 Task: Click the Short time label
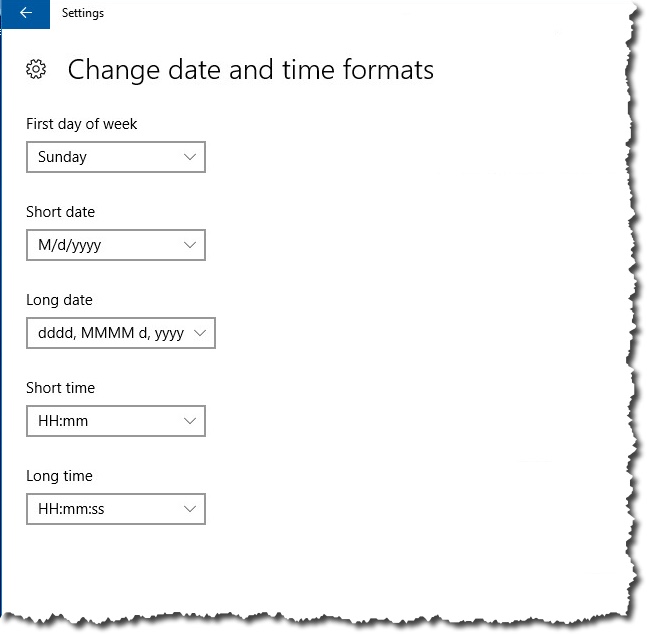point(60,388)
